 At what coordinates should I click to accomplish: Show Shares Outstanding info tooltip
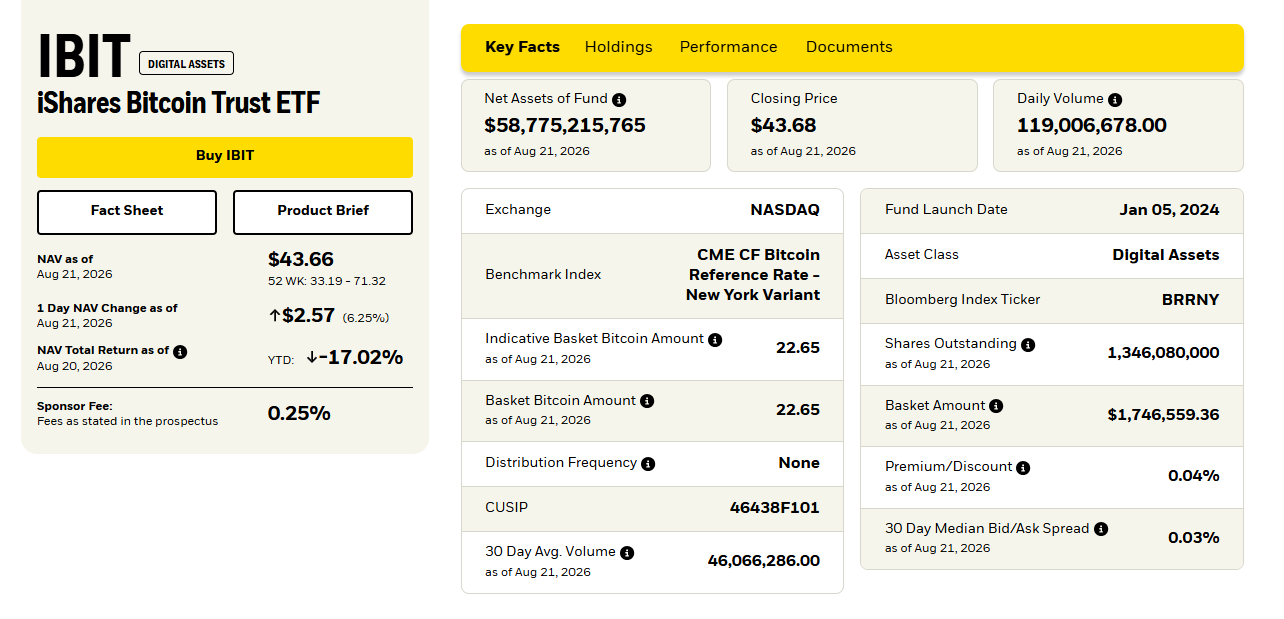pos(1028,345)
